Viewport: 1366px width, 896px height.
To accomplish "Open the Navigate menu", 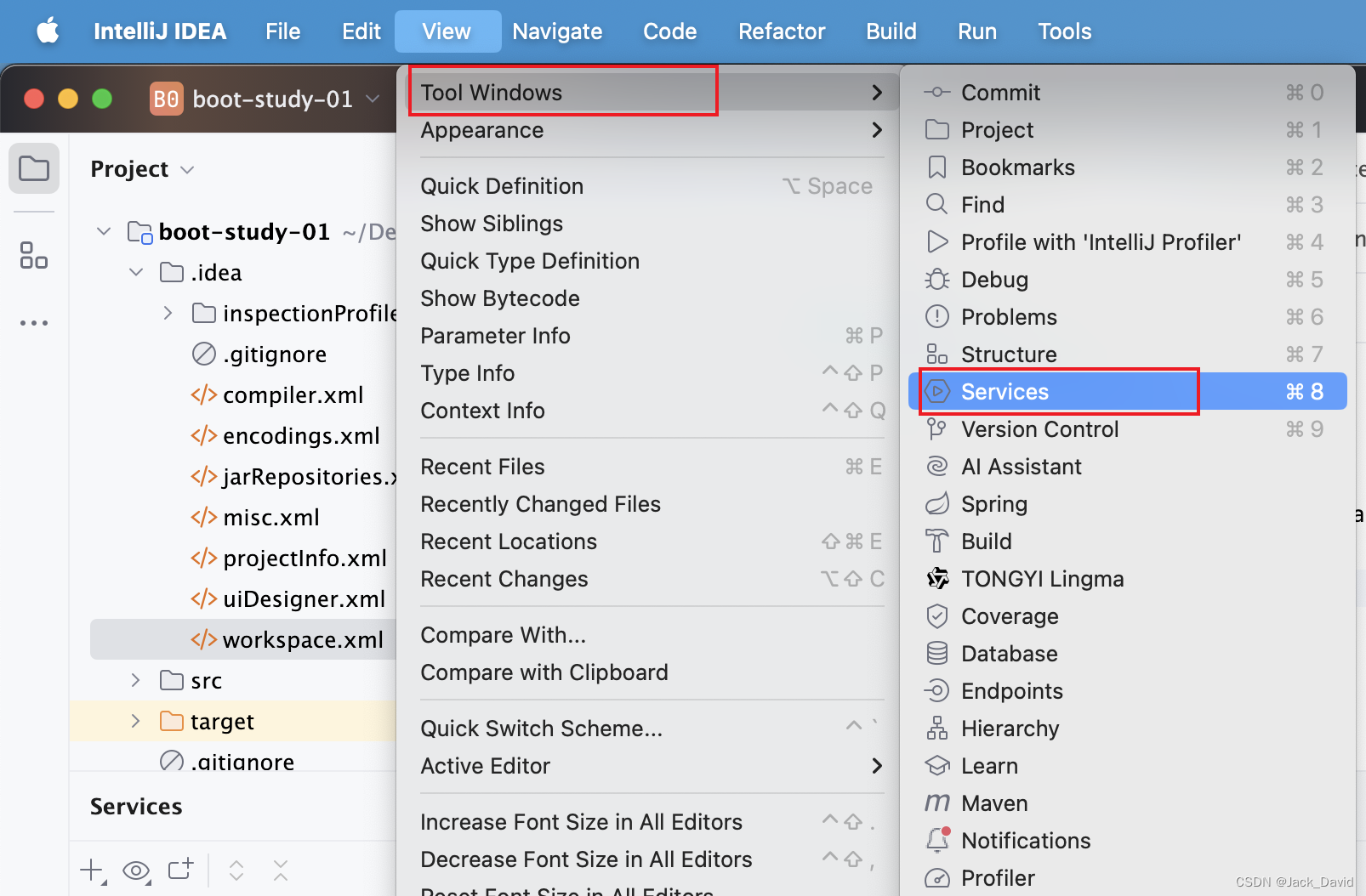I will [557, 31].
